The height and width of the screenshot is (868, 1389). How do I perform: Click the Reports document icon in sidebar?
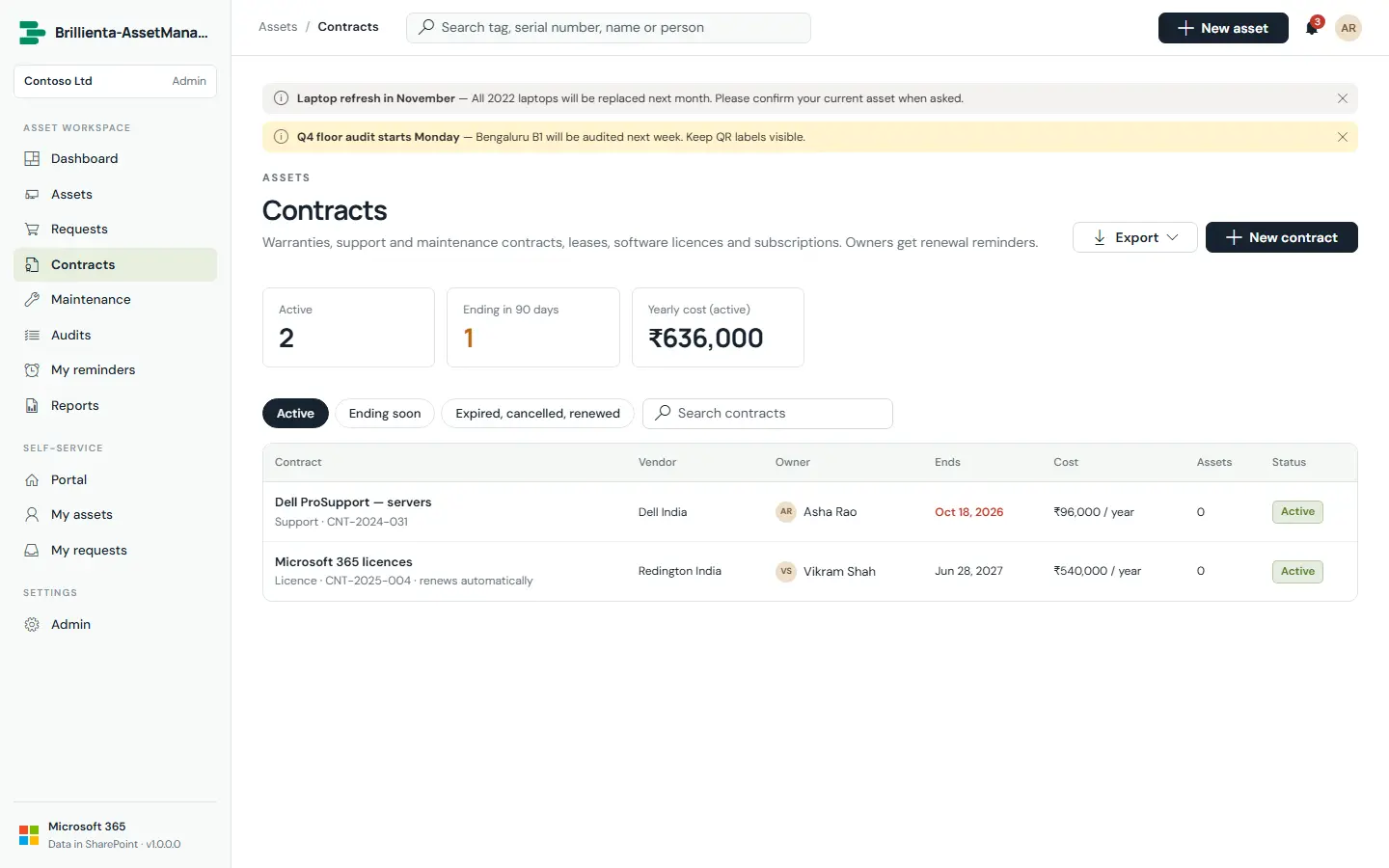pos(32,406)
